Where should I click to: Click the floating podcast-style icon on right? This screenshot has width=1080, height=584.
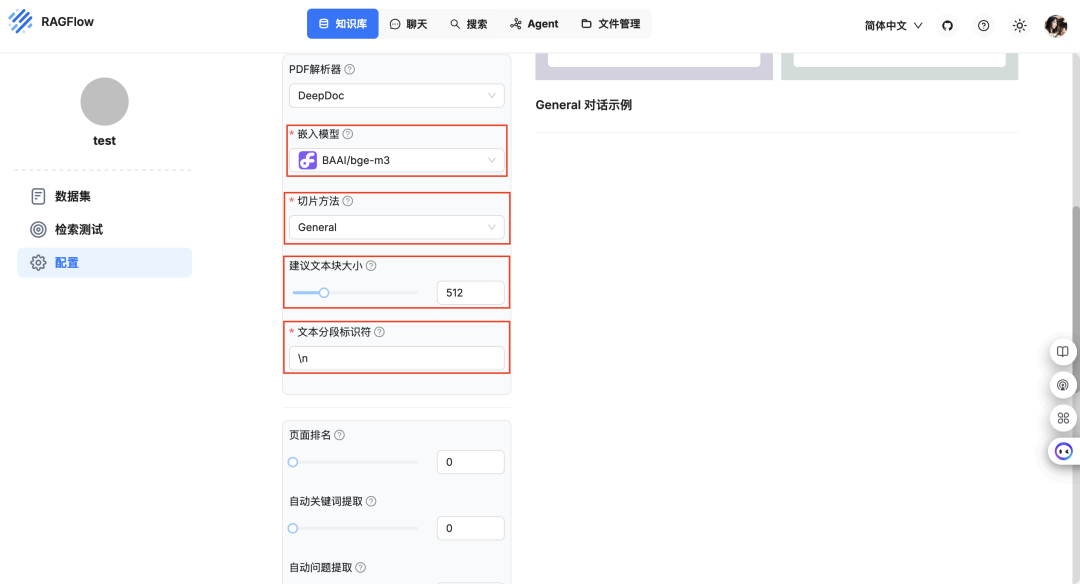[x=1063, y=385]
